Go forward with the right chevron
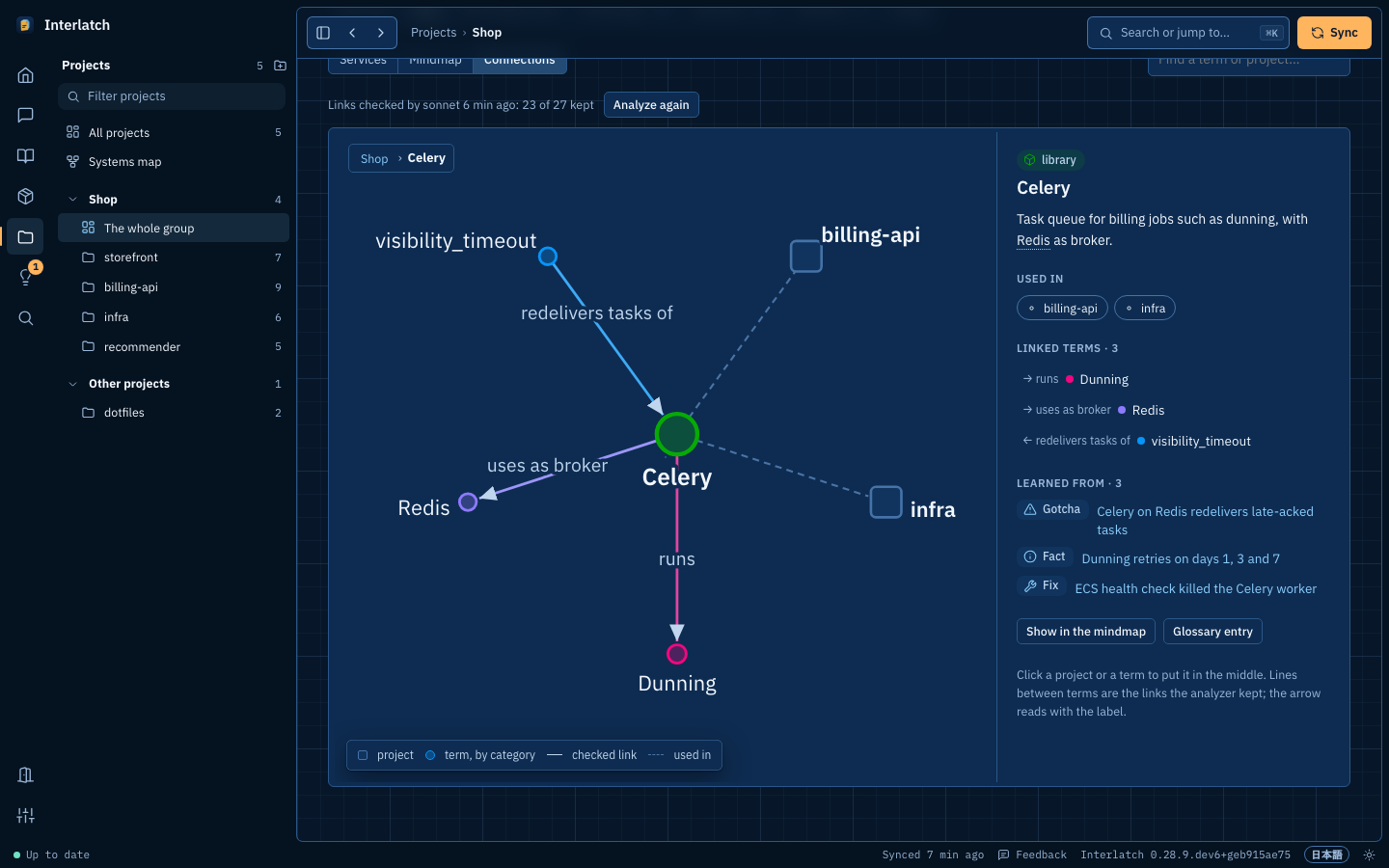This screenshot has width=1389, height=868. point(381,33)
